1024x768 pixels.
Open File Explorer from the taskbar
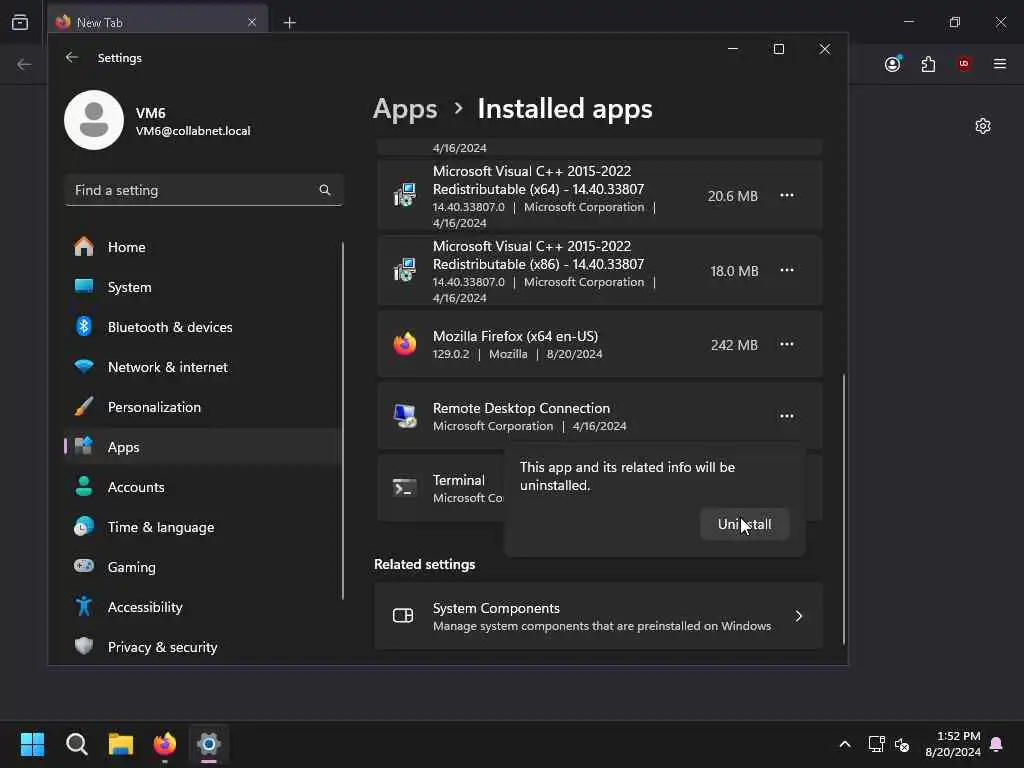pos(121,744)
